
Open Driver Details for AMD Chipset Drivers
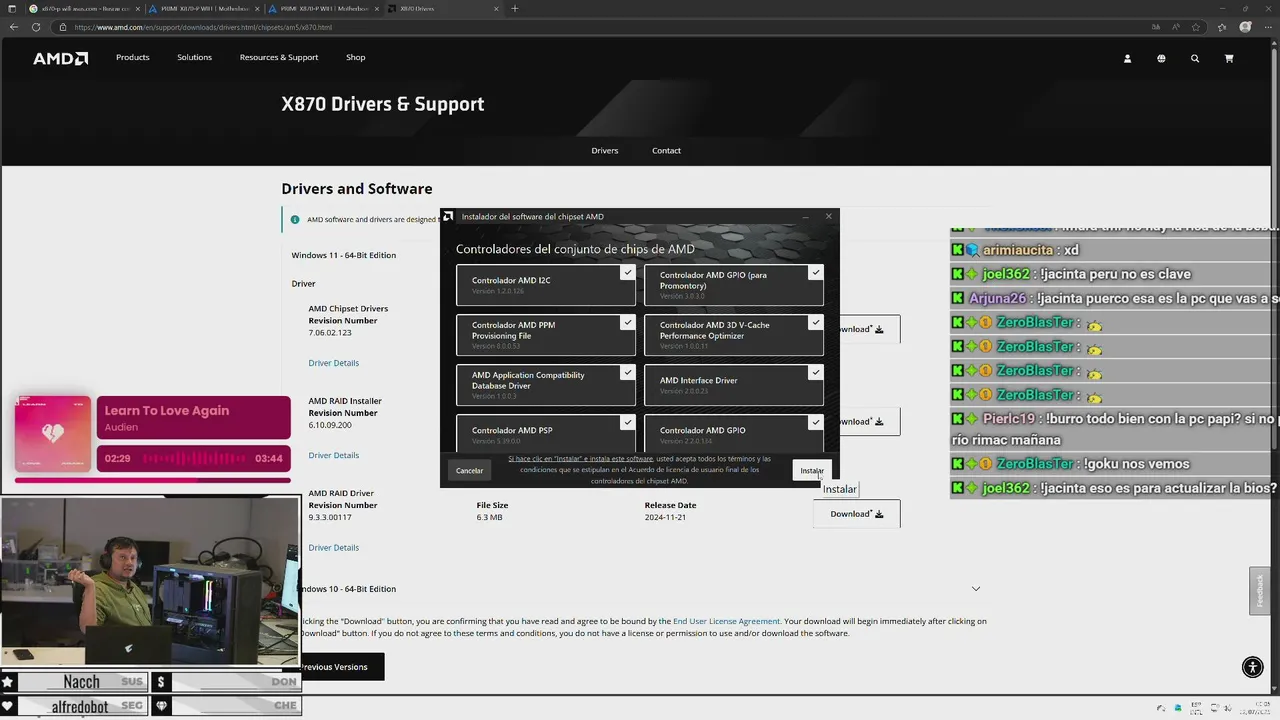pyautogui.click(x=333, y=363)
